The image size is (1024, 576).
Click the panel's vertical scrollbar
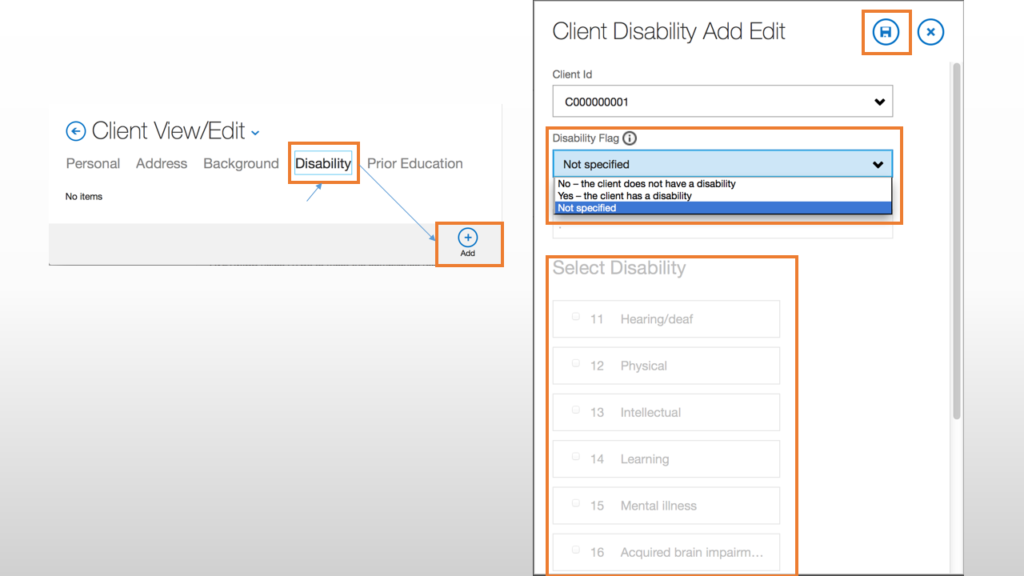point(956,240)
